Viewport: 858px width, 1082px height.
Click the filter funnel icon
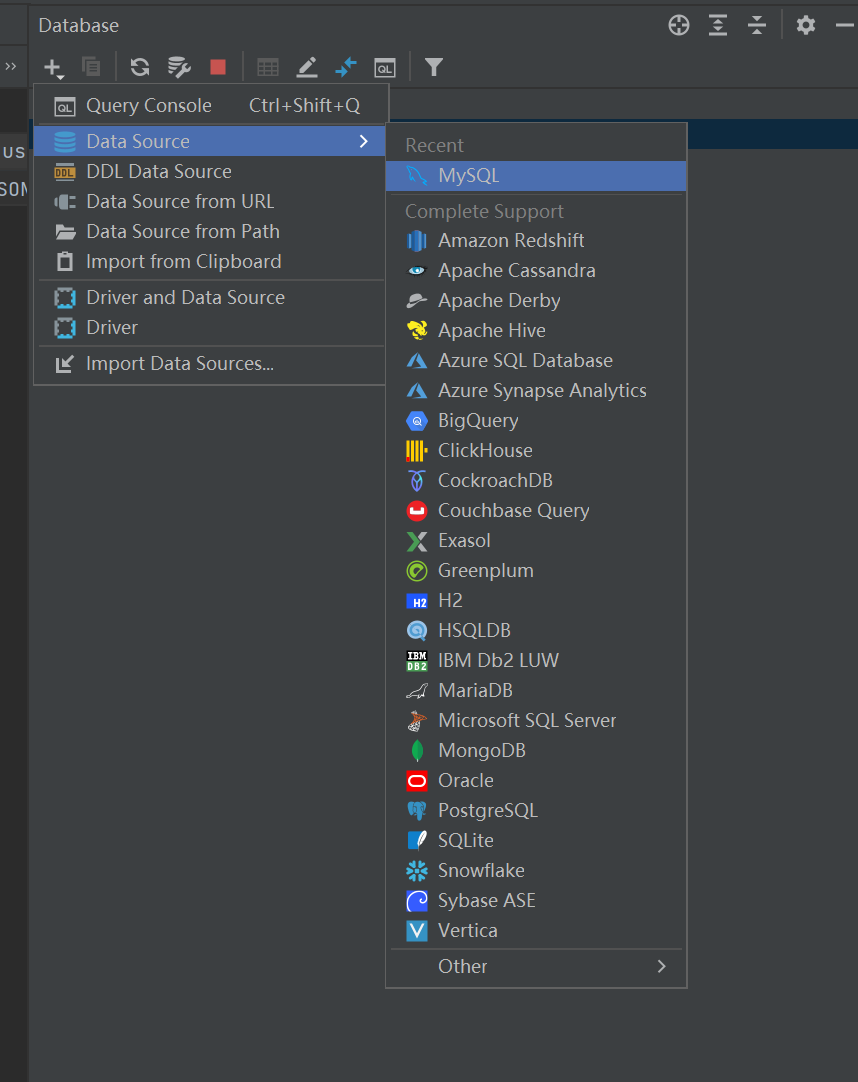[x=433, y=67]
